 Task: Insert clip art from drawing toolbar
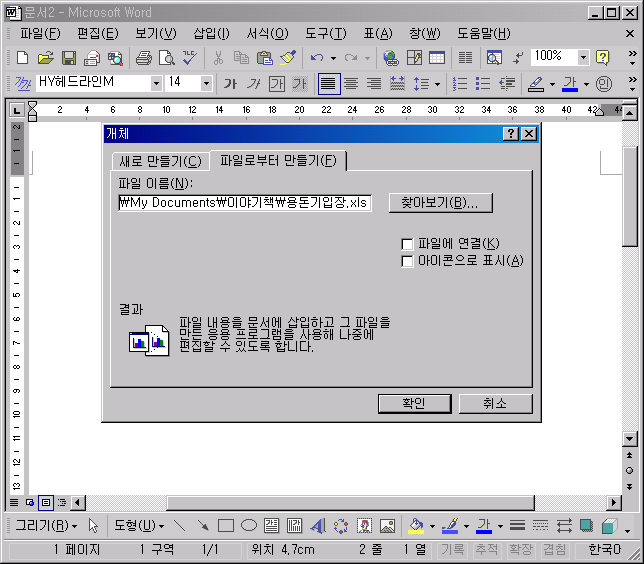[364, 525]
